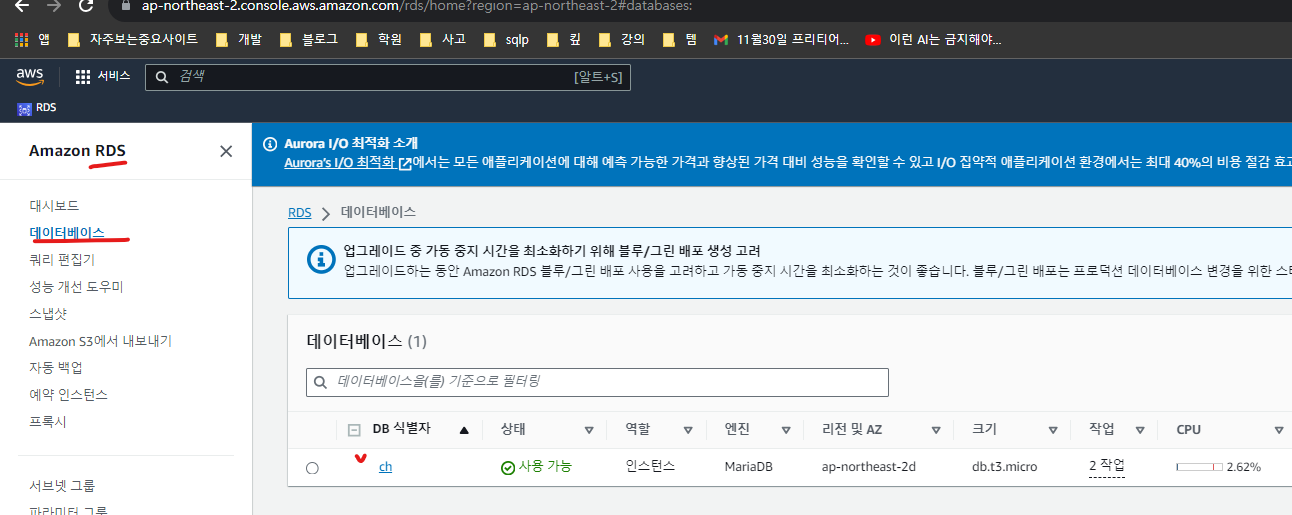The image size is (1292, 515).
Task: Click the ap-northeast-2d cell
Action: [868, 467]
